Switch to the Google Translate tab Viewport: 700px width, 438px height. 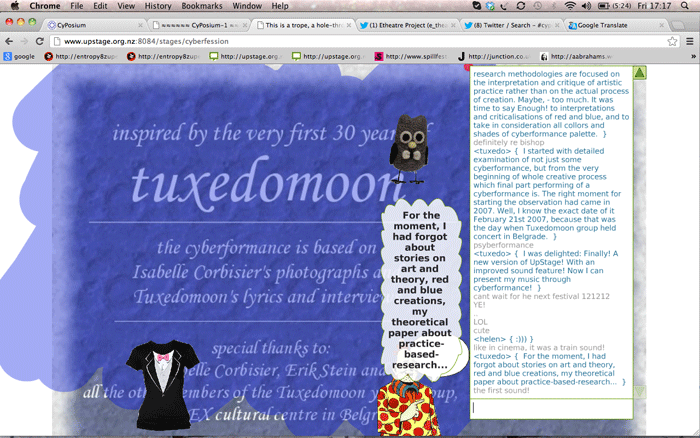(614, 25)
